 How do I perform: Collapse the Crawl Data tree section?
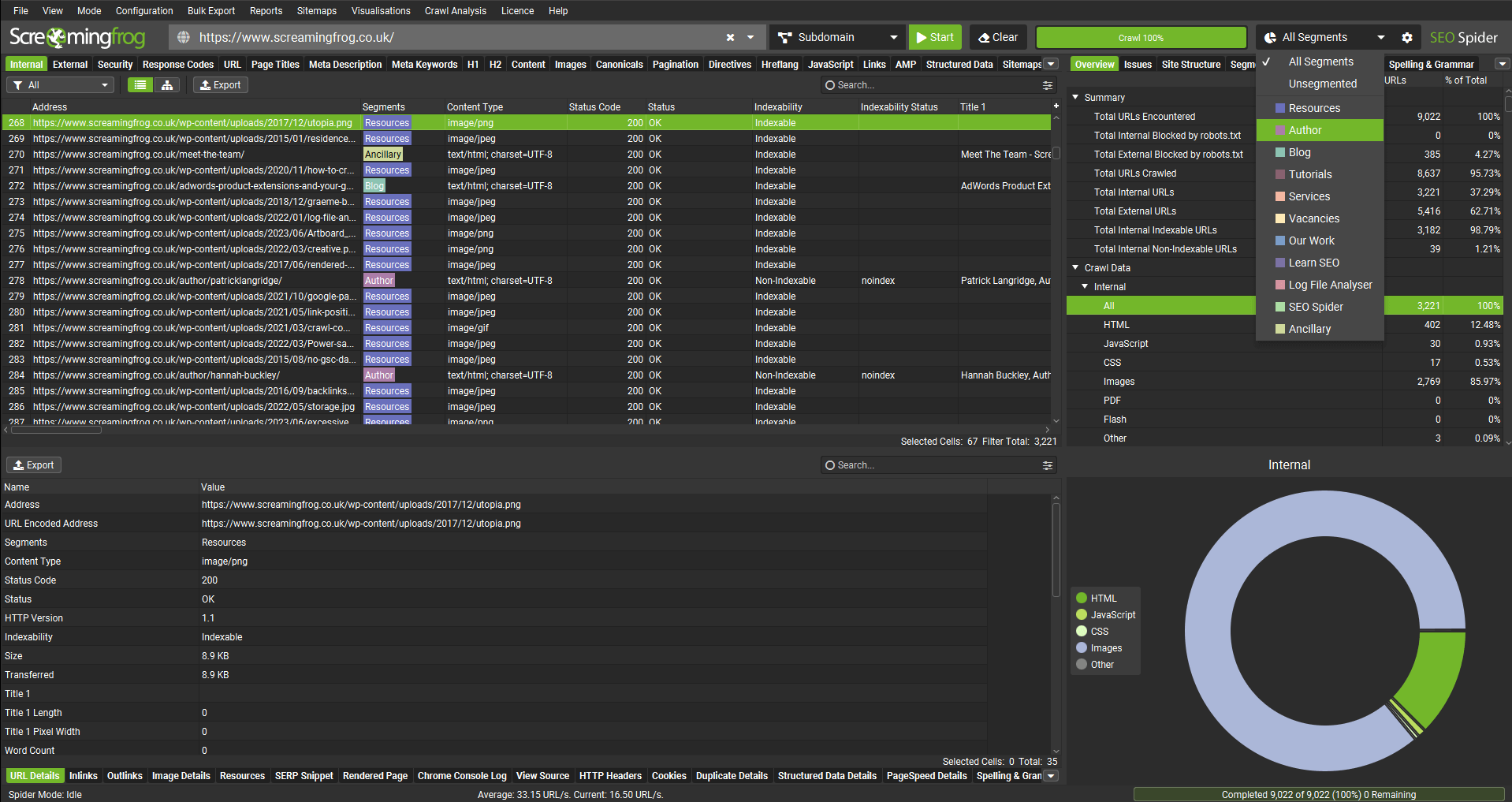pos(1075,268)
